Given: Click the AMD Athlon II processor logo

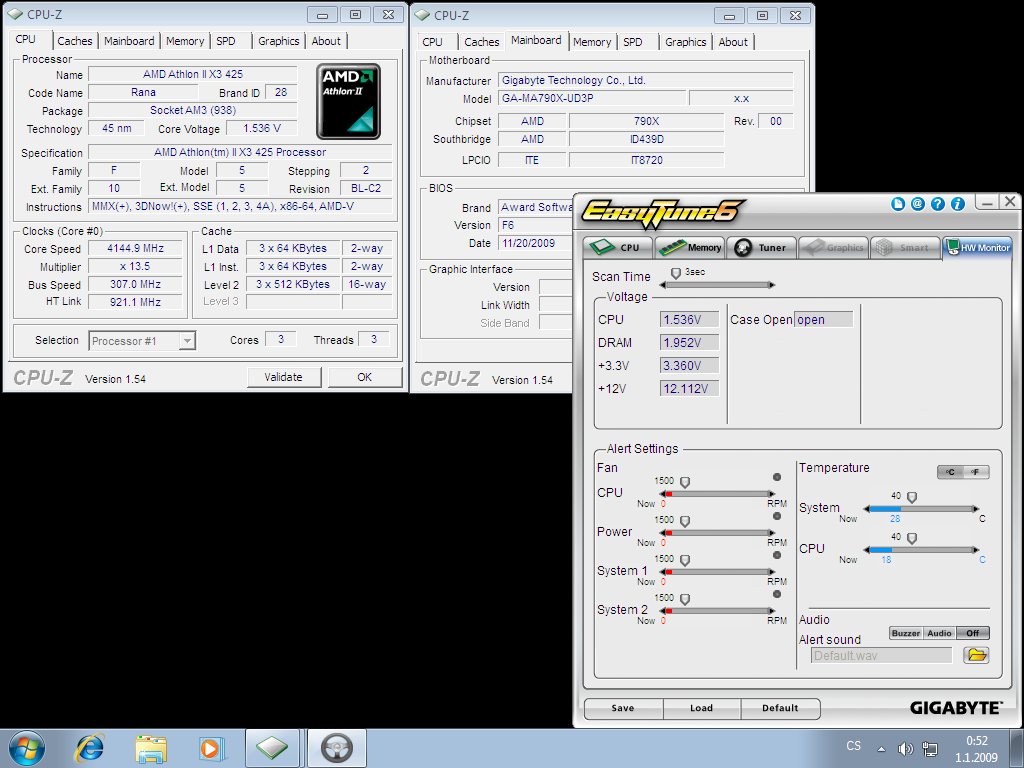Looking at the screenshot, I should point(348,101).
